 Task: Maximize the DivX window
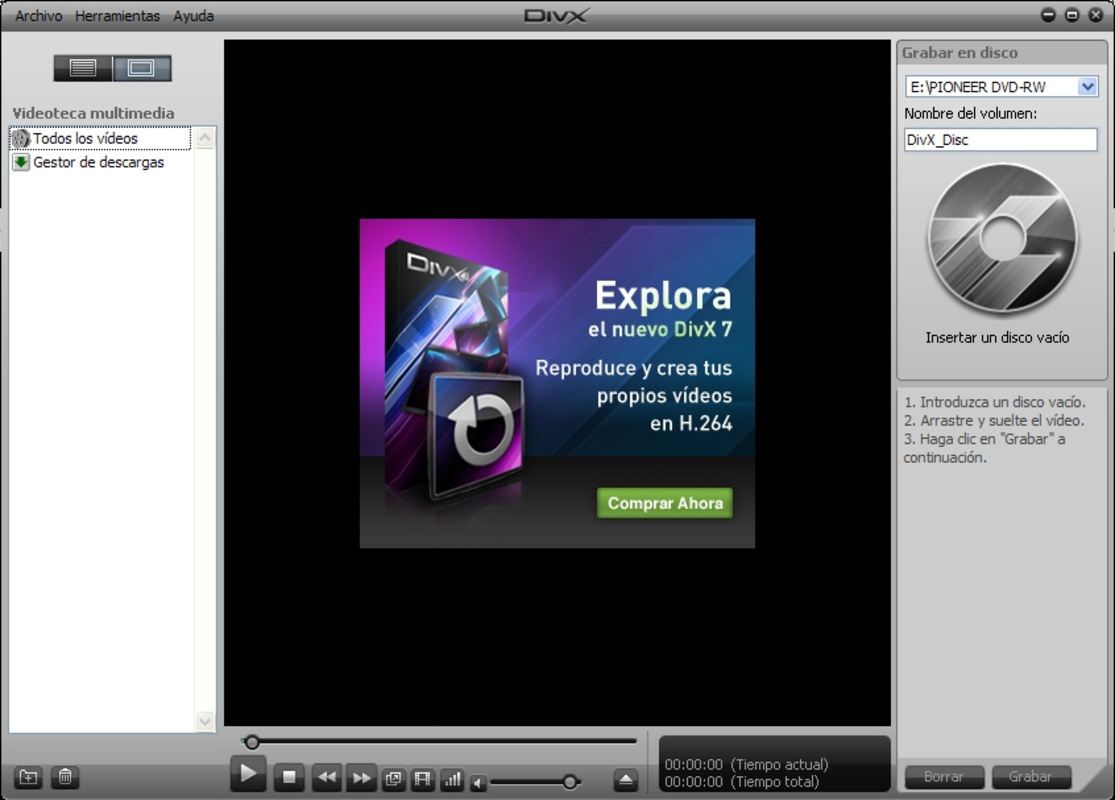point(1072,15)
